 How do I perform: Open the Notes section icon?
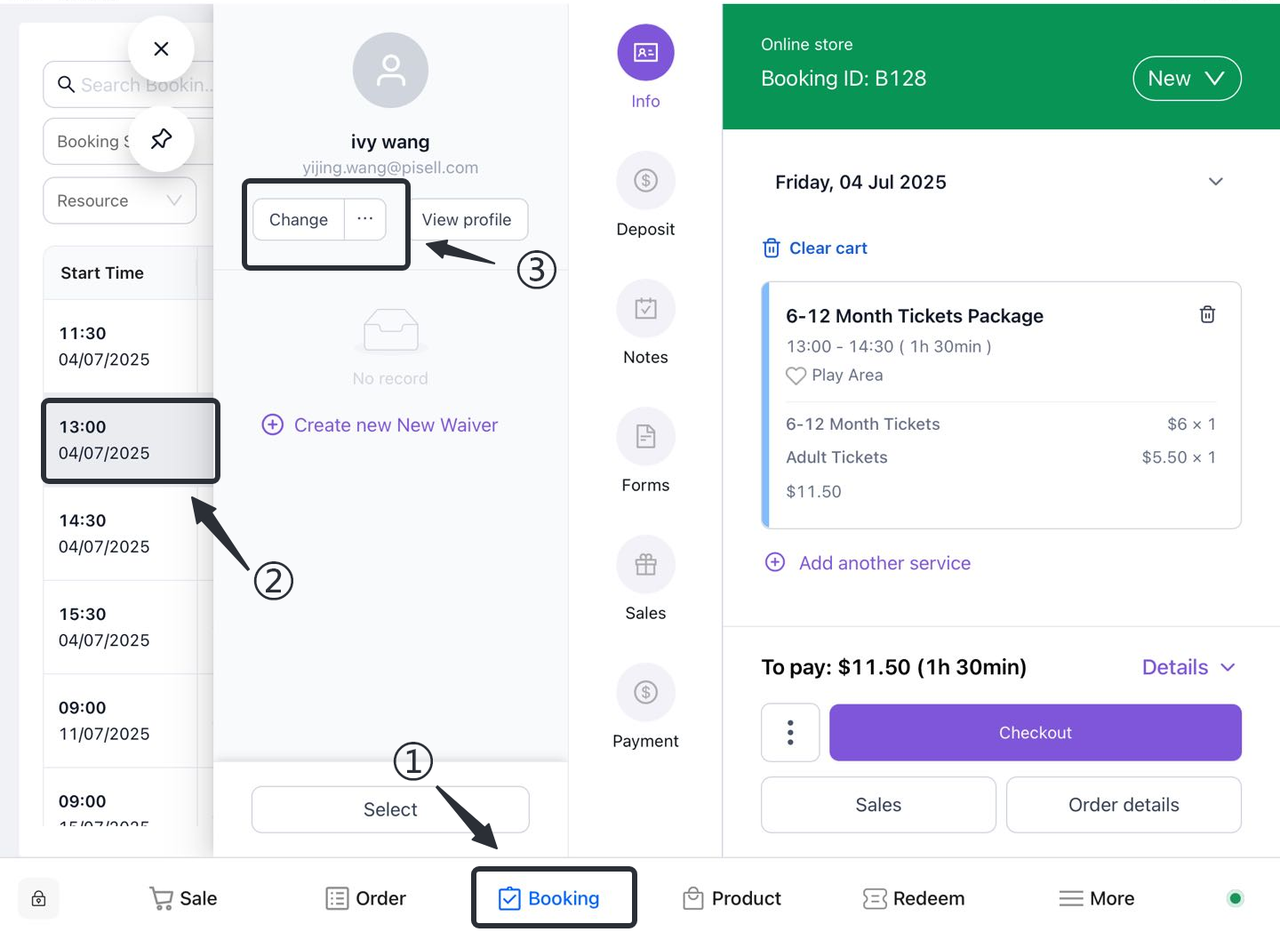coord(646,309)
